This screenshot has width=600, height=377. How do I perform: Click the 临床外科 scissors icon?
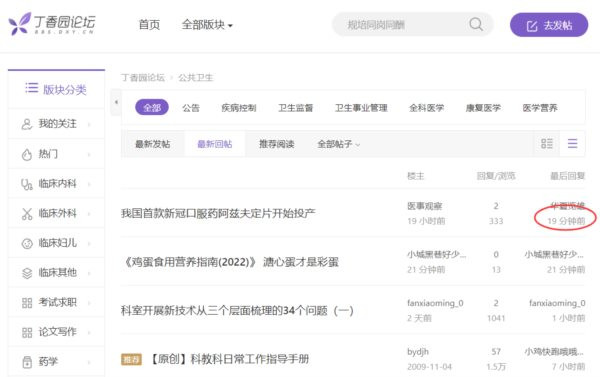27,214
